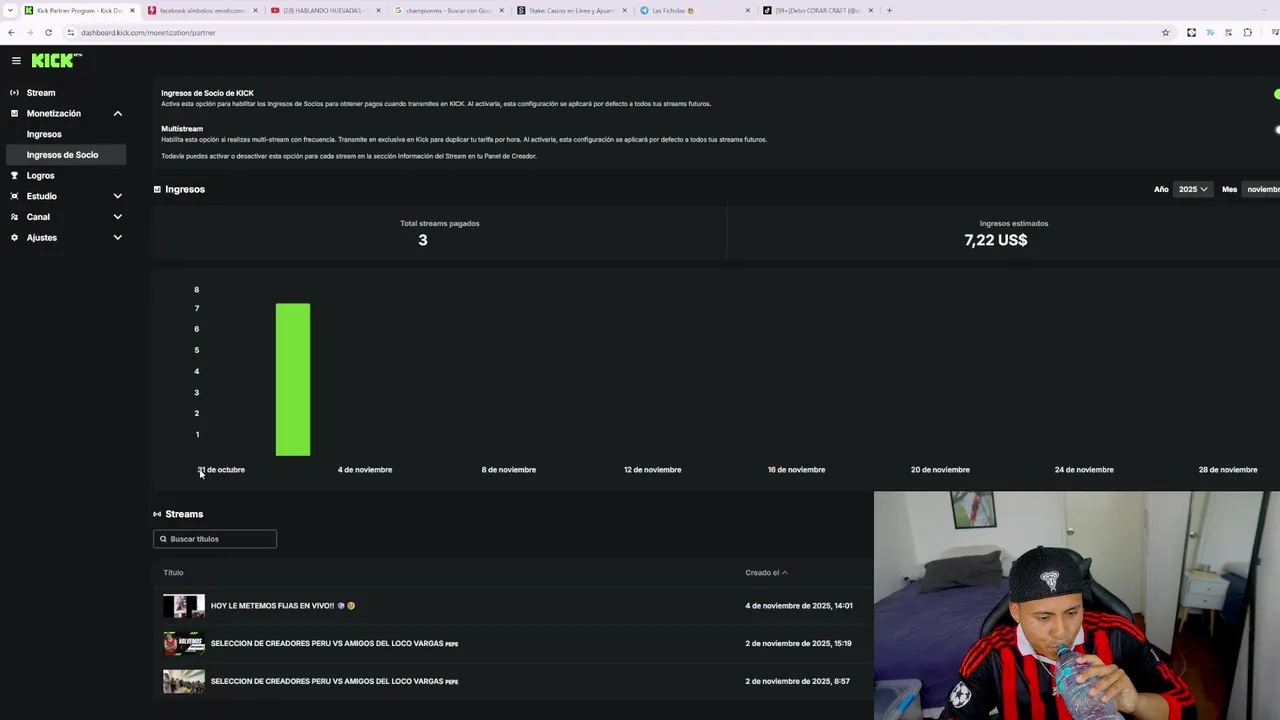Switch to the HABLANDO HUEVADAS YouTube tab
This screenshot has height=720, width=1280.
click(325, 10)
